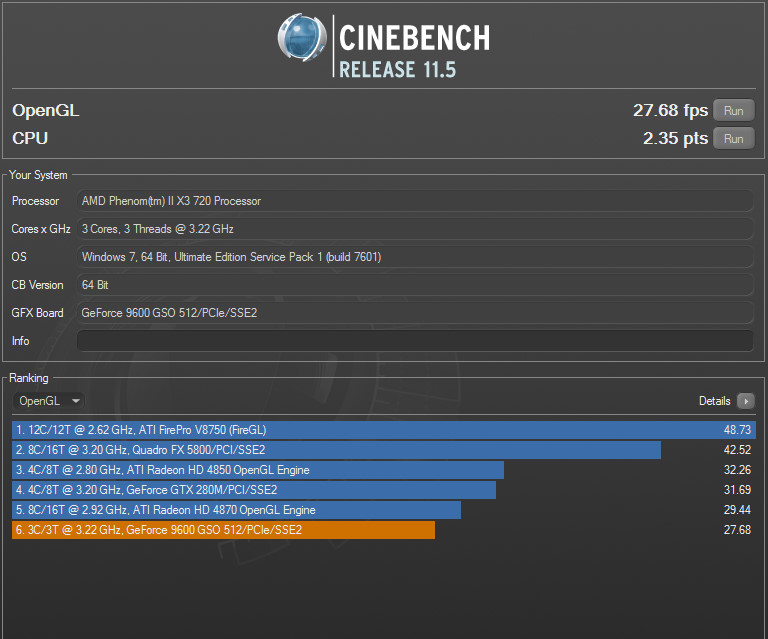Image resolution: width=768 pixels, height=639 pixels.
Task: Click the CPU 2.35 pts score
Action: tap(674, 139)
